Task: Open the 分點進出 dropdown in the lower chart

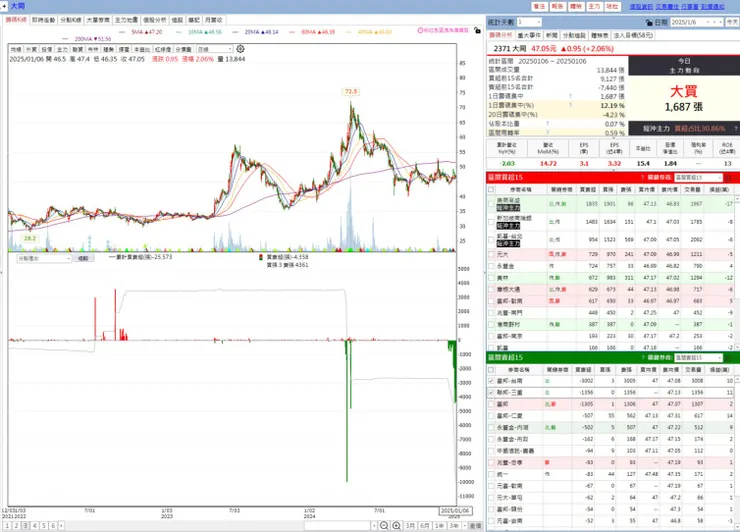Action: (44, 259)
